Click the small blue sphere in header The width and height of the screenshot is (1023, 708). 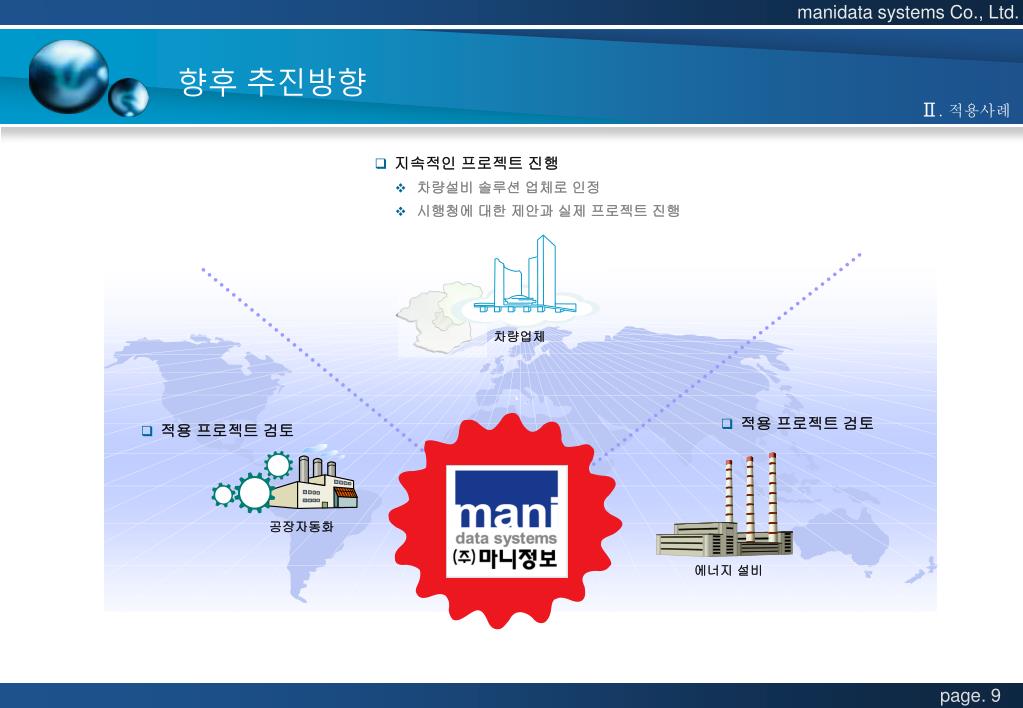pyautogui.click(x=129, y=97)
